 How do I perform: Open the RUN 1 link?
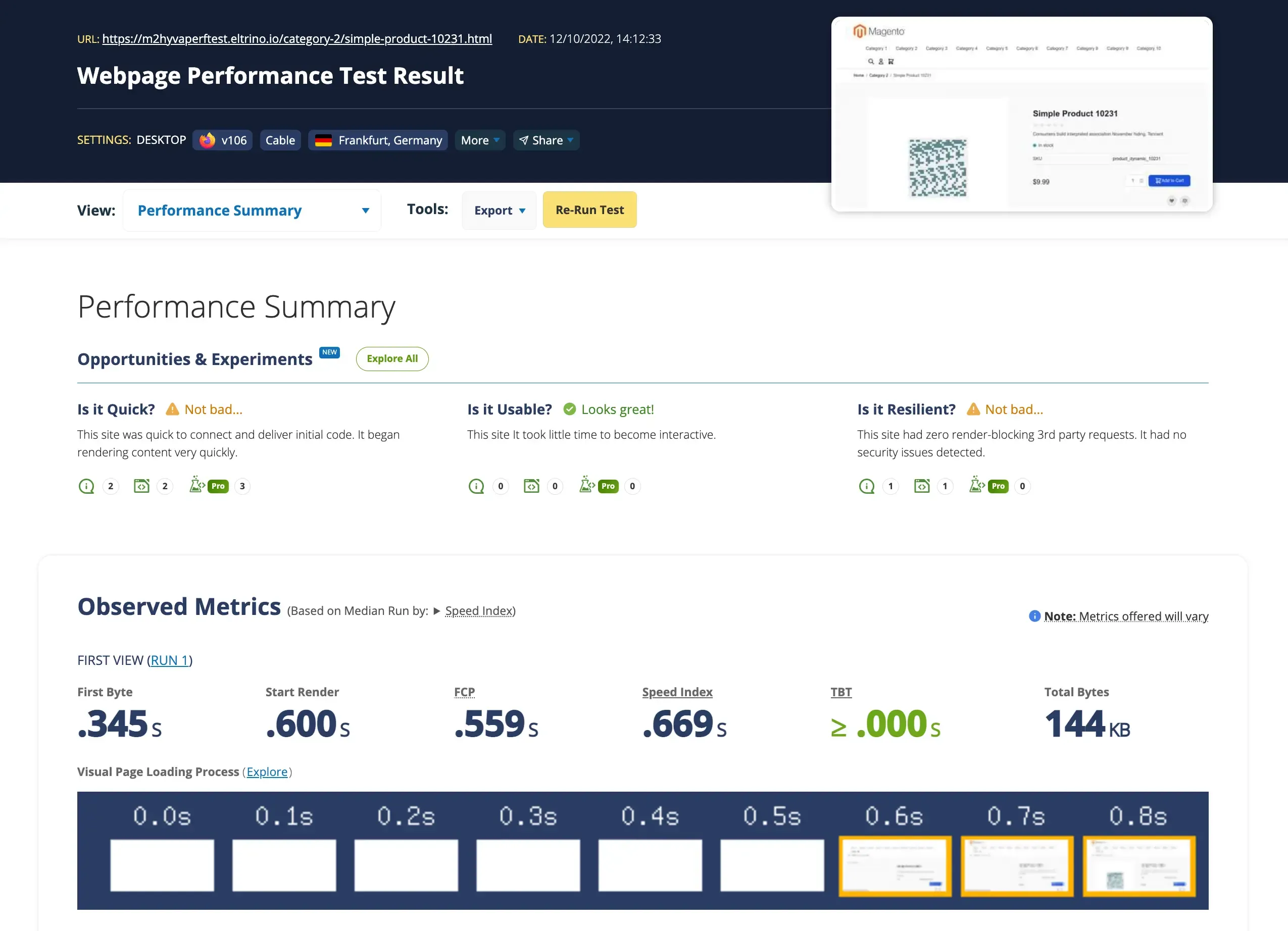point(169,660)
